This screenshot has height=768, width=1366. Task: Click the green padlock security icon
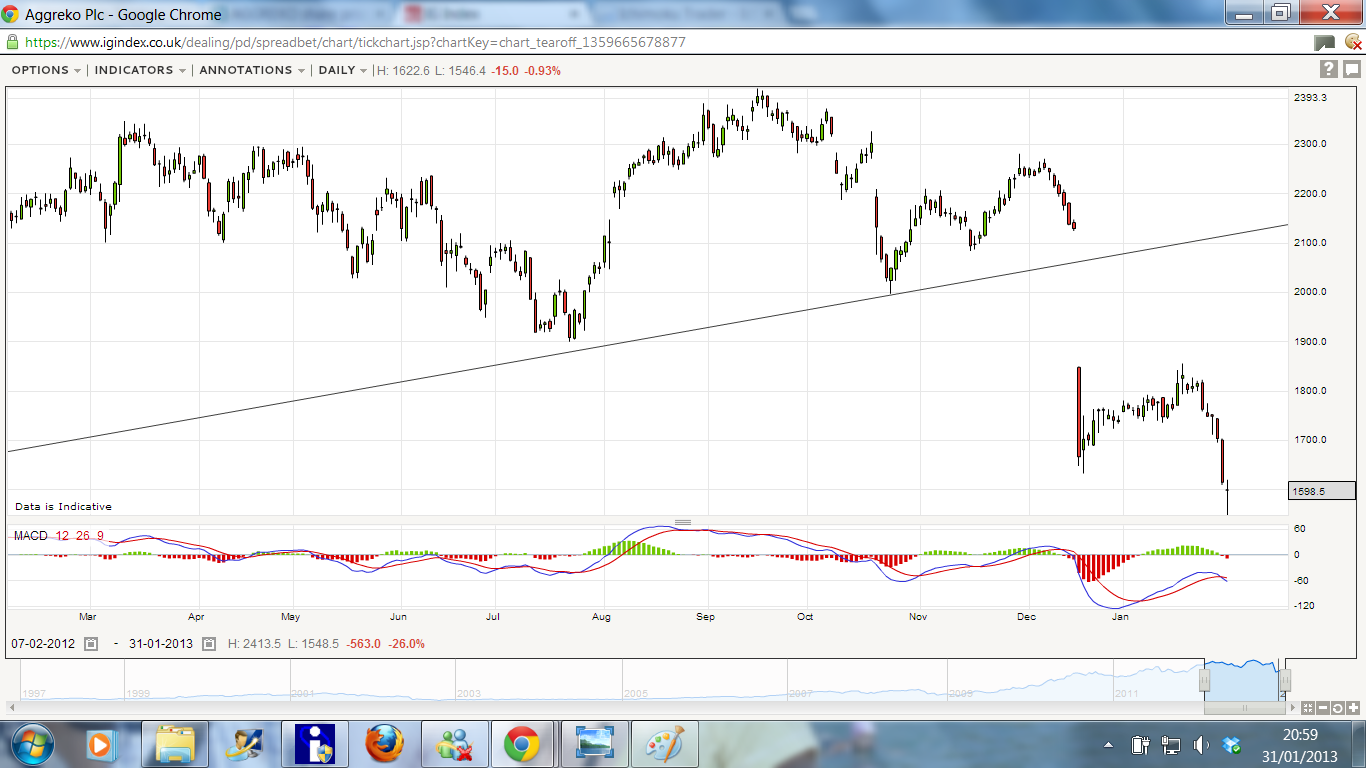[x=12, y=42]
